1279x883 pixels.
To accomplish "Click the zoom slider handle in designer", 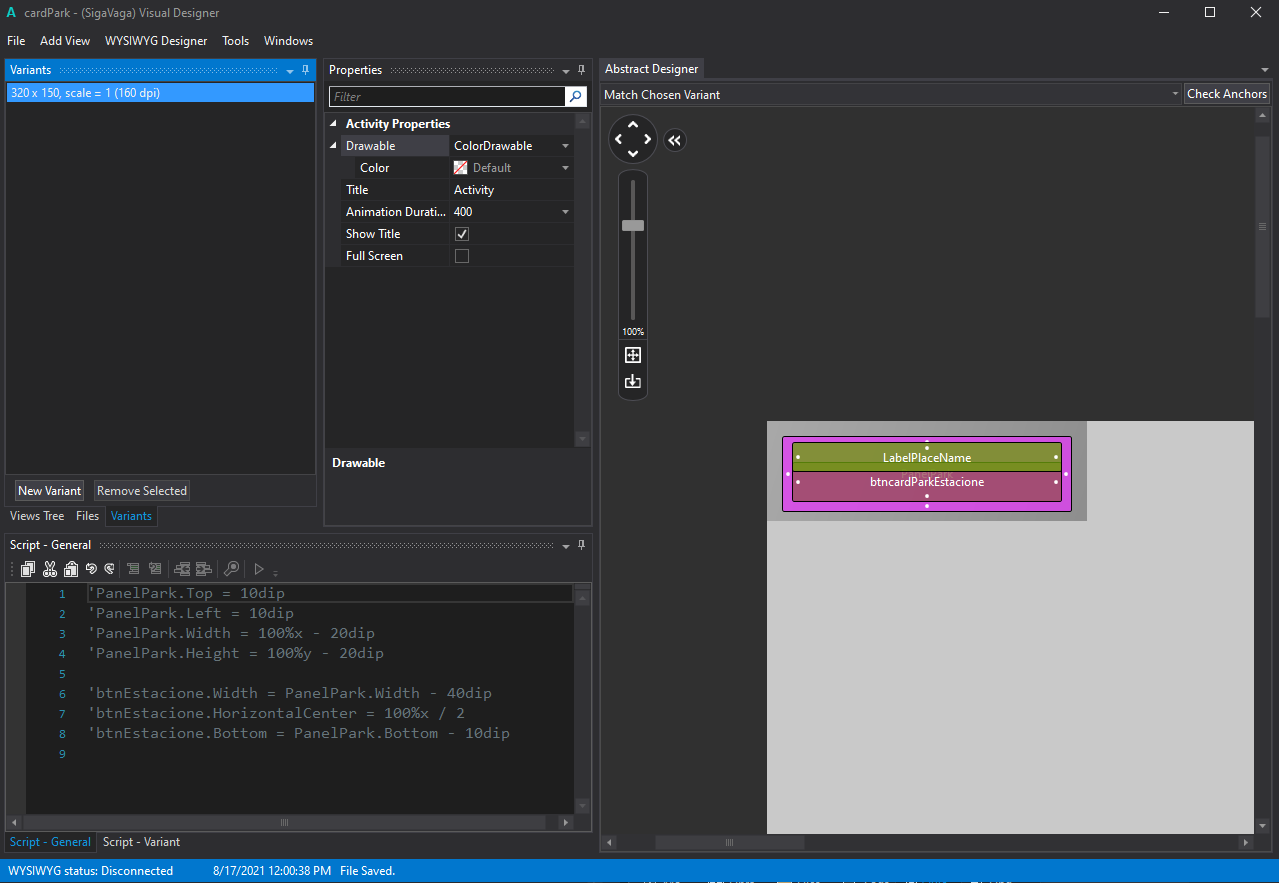I will pyautogui.click(x=633, y=225).
